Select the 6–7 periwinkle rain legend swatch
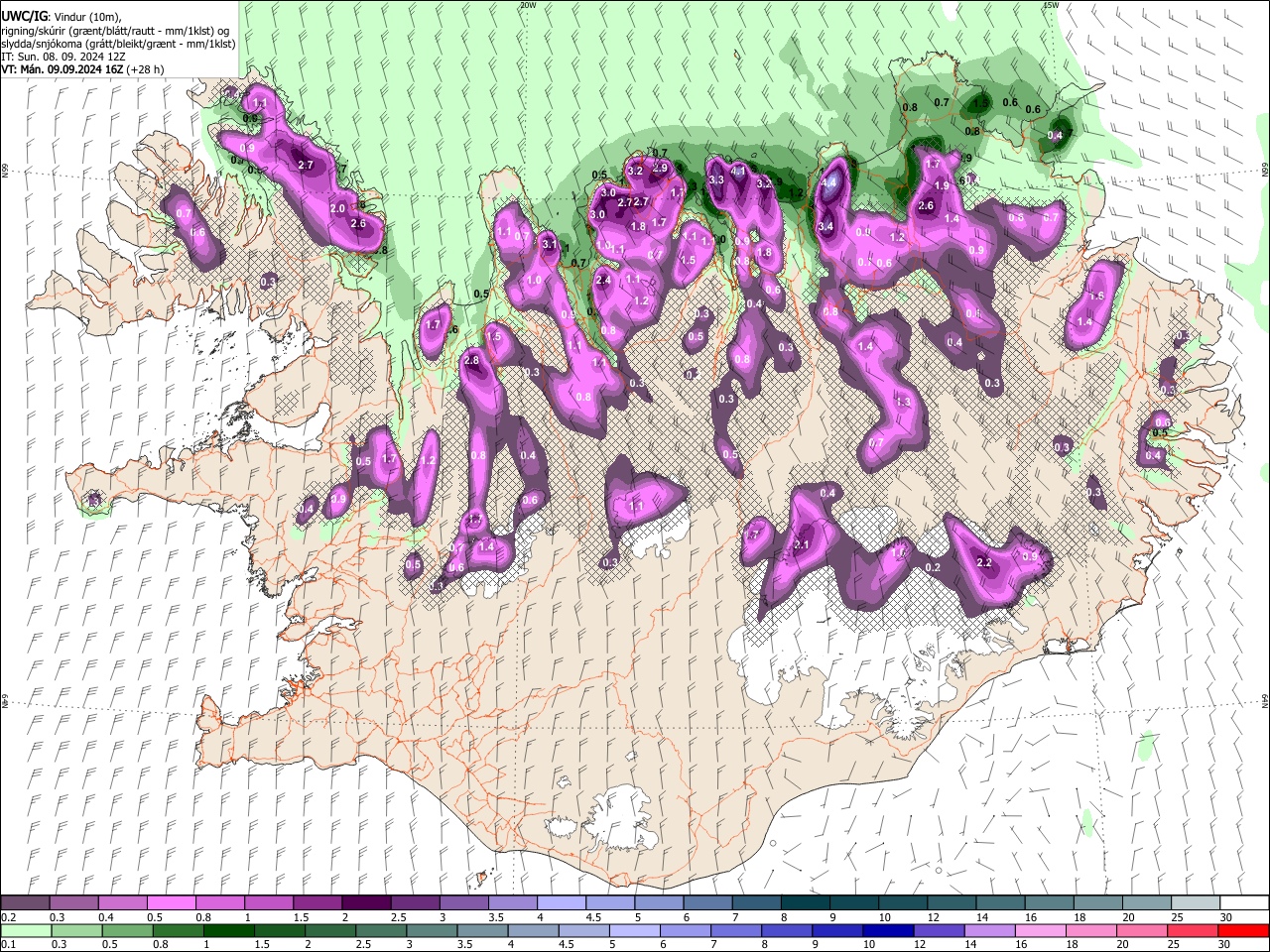1270x952 pixels. tap(685, 930)
